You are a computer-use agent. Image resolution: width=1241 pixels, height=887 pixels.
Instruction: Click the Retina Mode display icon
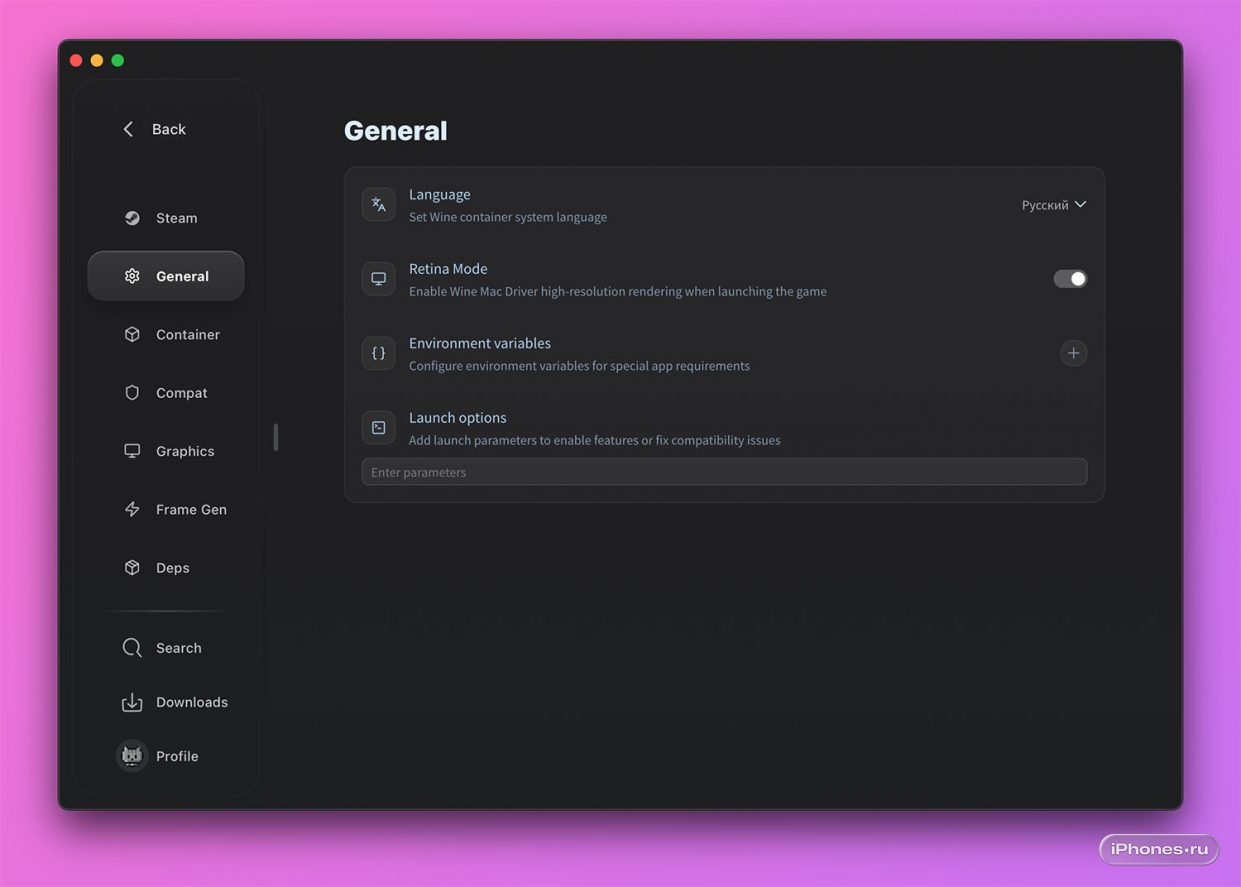pos(379,279)
